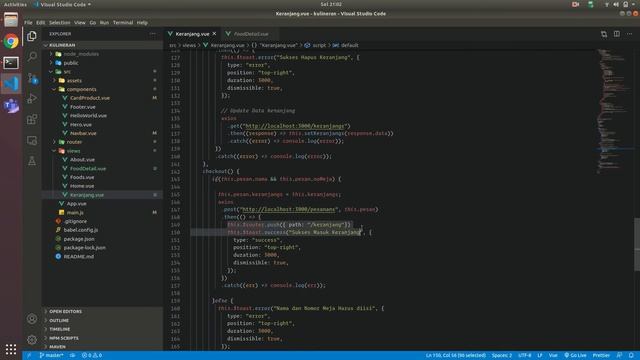The height and width of the screenshot is (360, 640).
Task: Click Prettier in status bar
Action: [601, 356]
